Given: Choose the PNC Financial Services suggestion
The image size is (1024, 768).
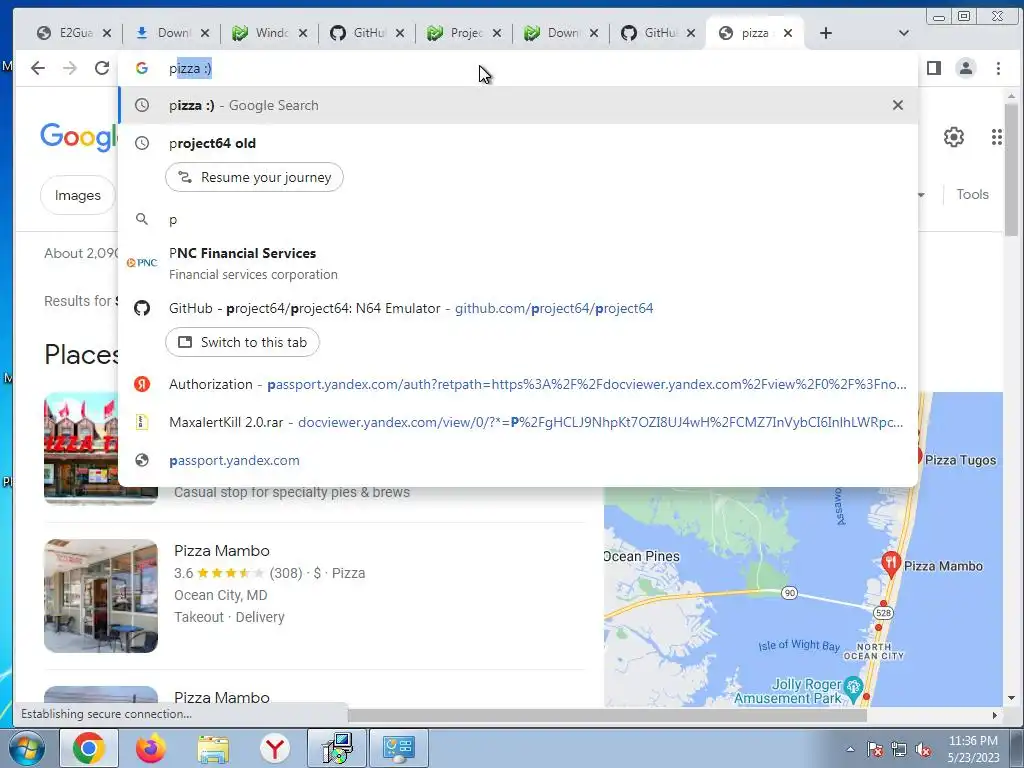Looking at the screenshot, I should (518, 263).
